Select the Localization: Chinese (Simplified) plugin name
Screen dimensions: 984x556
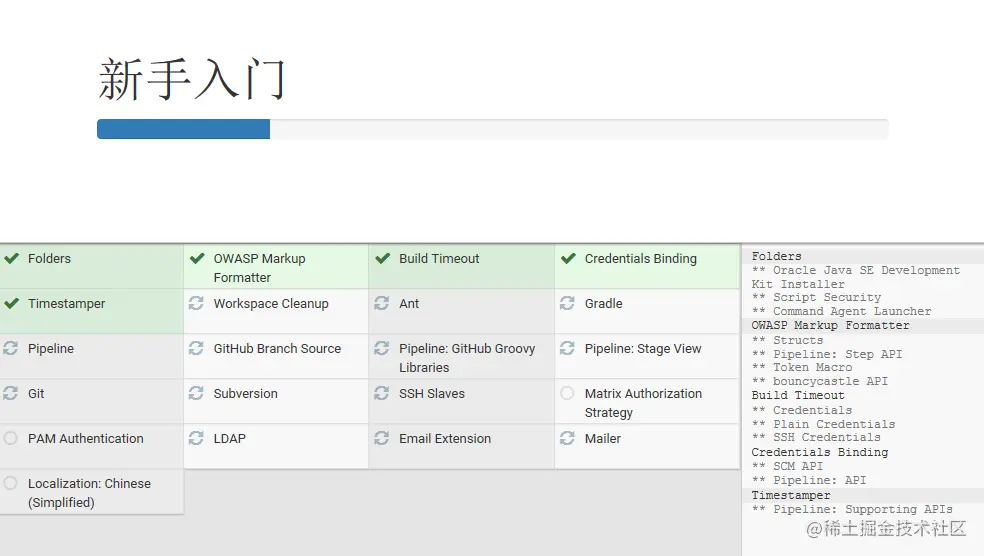coord(90,493)
